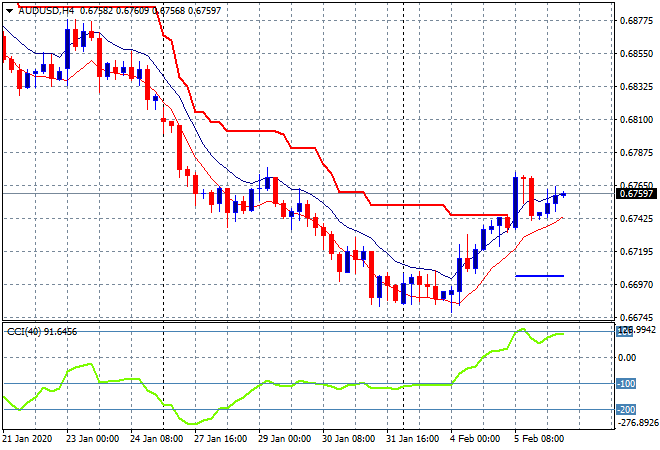This screenshot has width=660, height=450.
Task: Select the 0.68100 price axis label
Action: point(637,120)
